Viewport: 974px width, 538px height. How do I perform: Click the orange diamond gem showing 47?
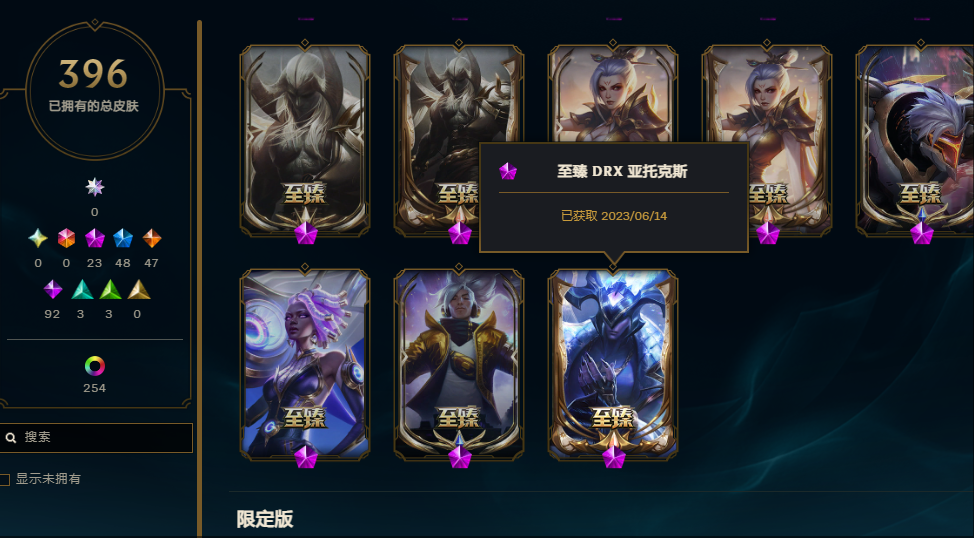click(x=152, y=238)
